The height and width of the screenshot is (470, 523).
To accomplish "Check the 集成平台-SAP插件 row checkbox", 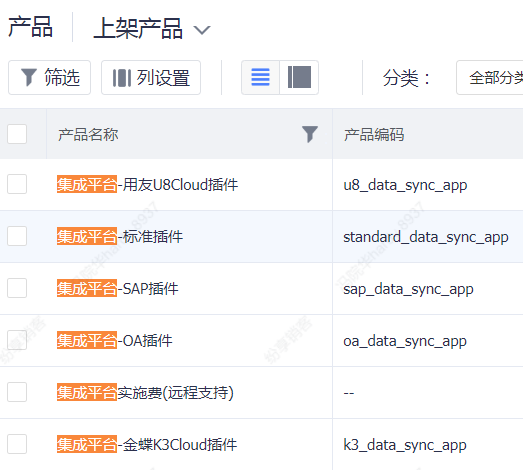I will click(17, 288).
